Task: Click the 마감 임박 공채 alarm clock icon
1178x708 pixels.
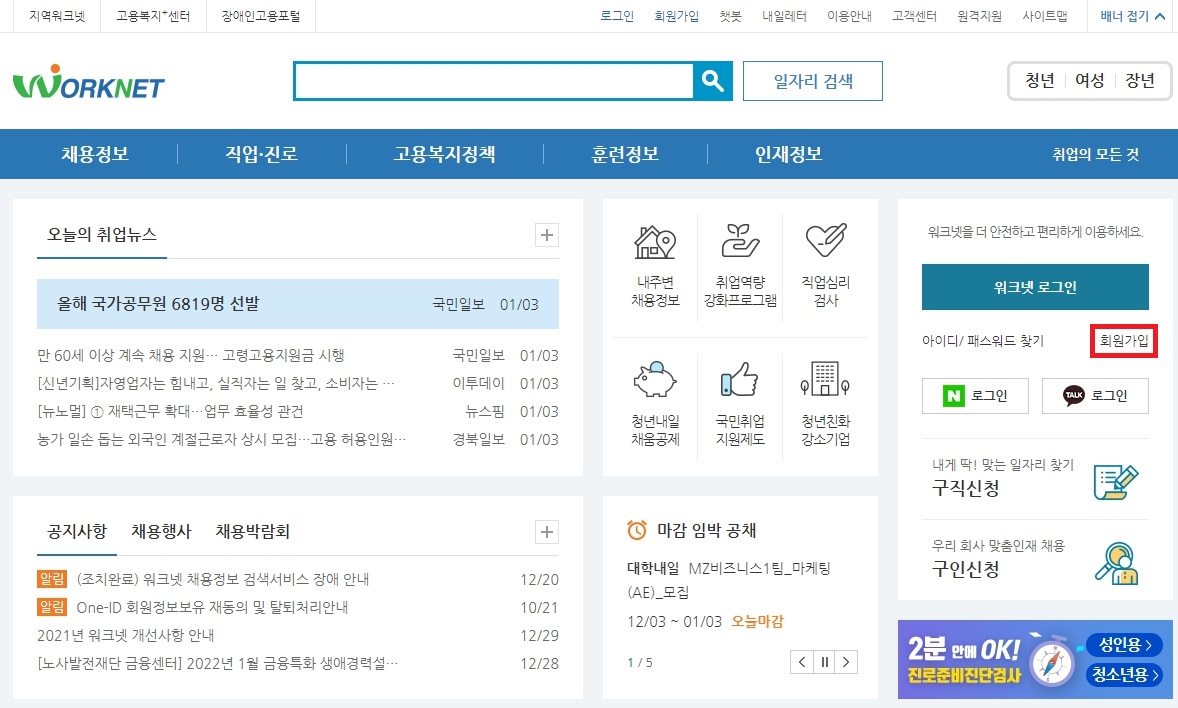Action: 636,530
